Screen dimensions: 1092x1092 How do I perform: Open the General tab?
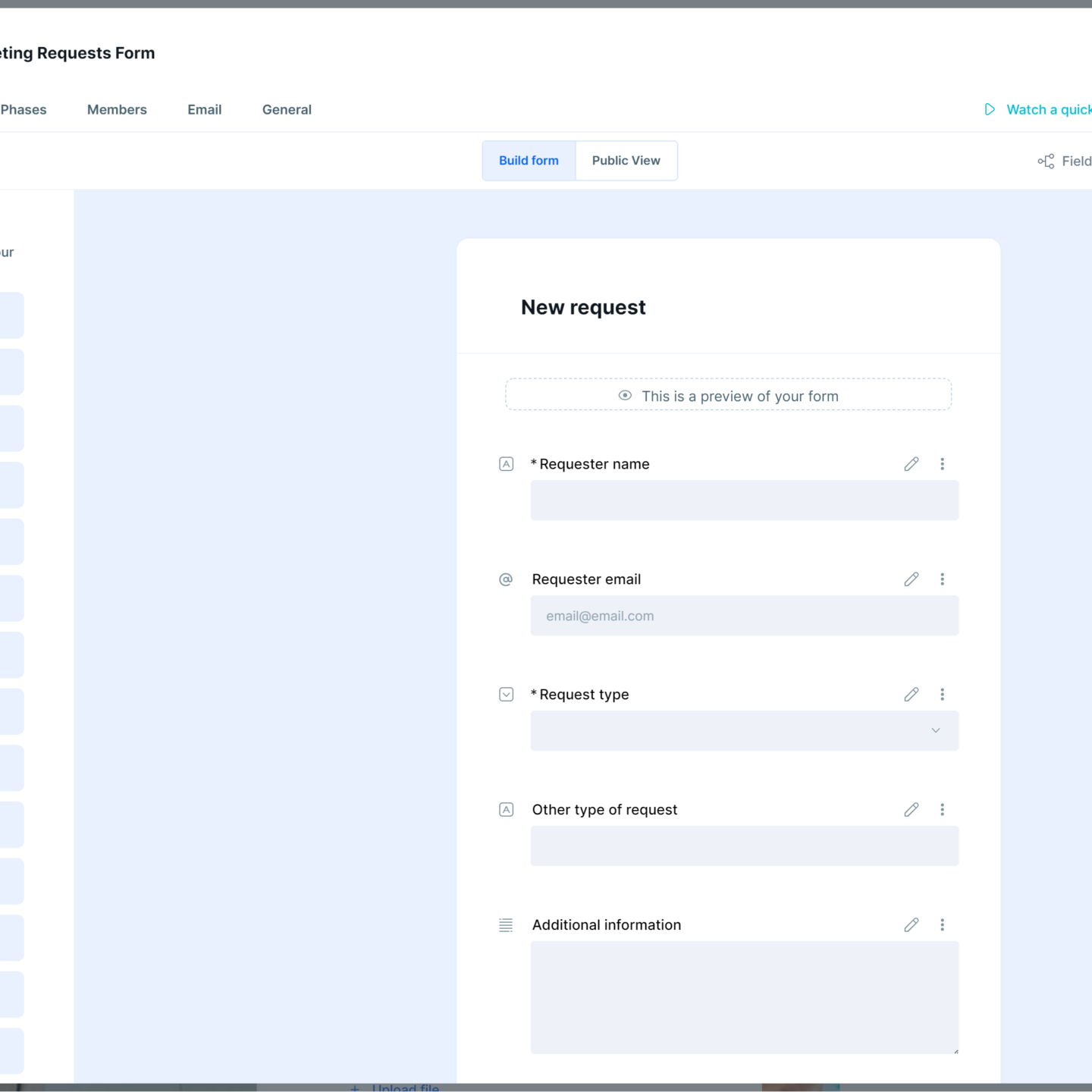287,110
